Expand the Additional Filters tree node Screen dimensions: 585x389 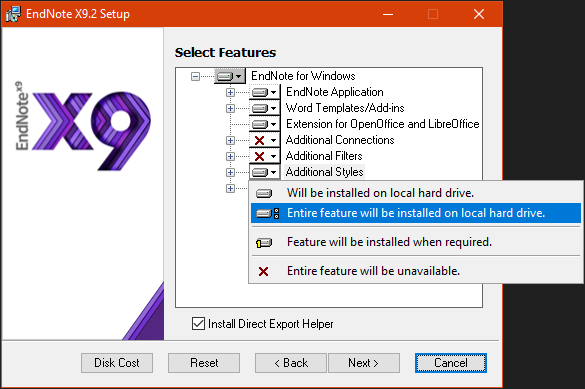[x=230, y=157]
